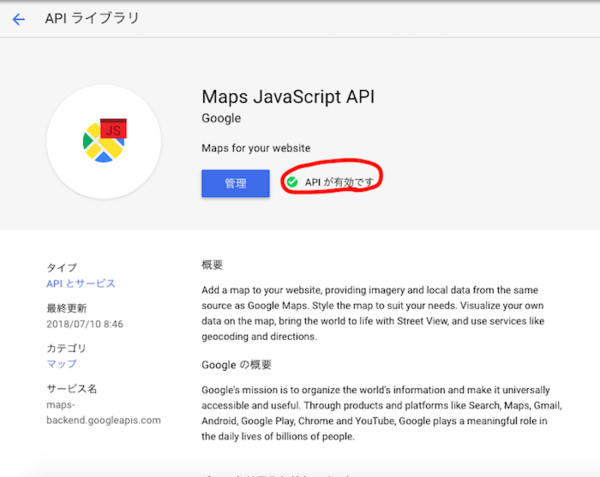Click the paragraph starting Add a map

[373, 313]
